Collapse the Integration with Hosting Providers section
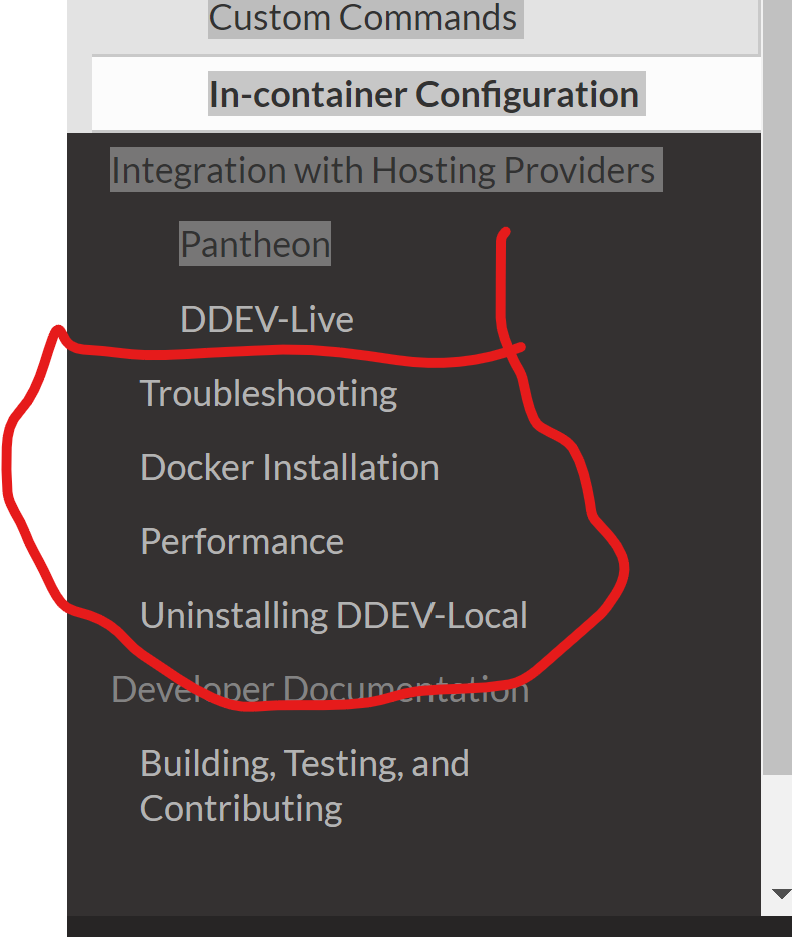 pos(385,170)
